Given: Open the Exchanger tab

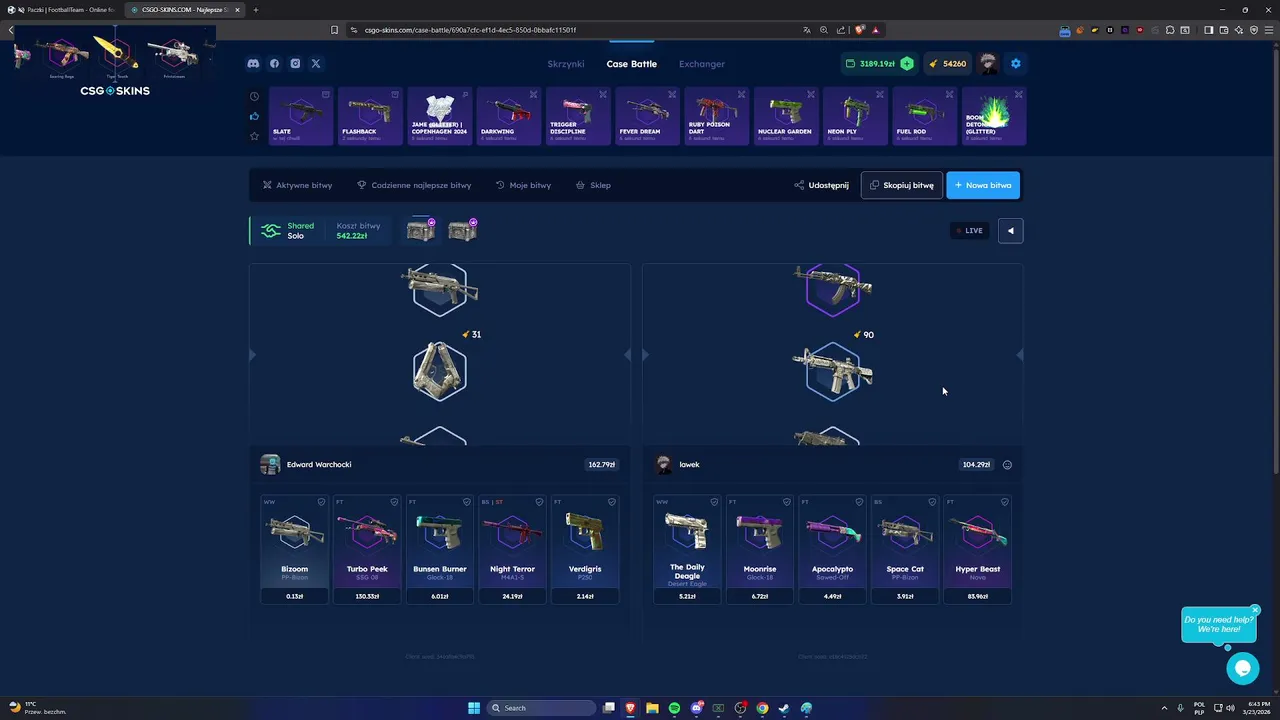Looking at the screenshot, I should pyautogui.click(x=702, y=64).
